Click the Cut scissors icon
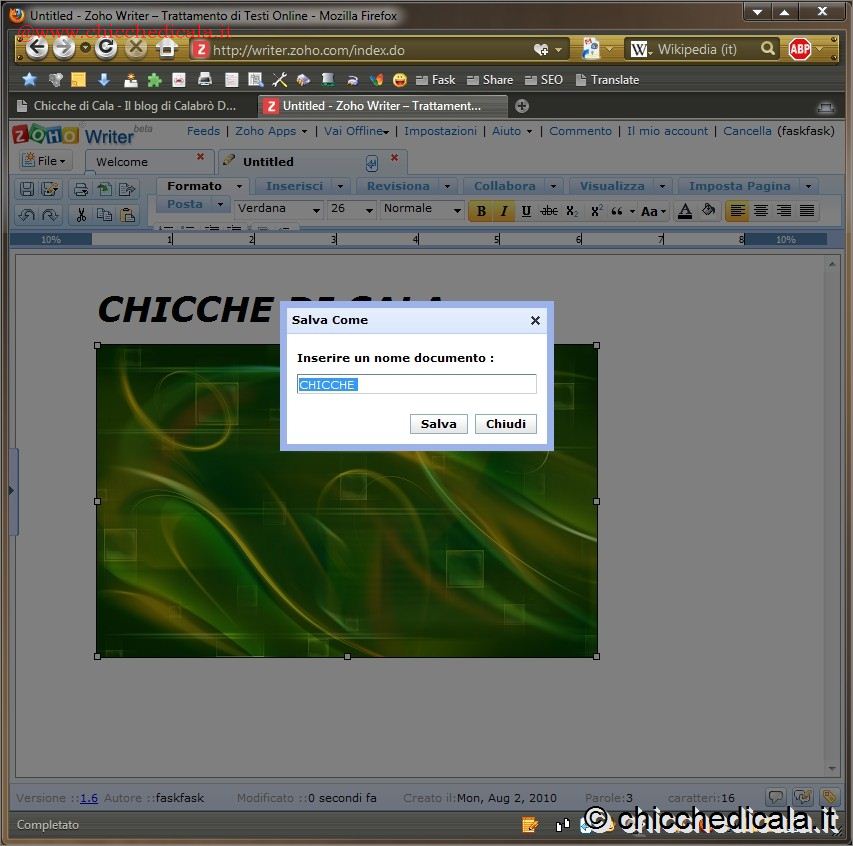This screenshot has height=846, width=853. click(x=81, y=214)
